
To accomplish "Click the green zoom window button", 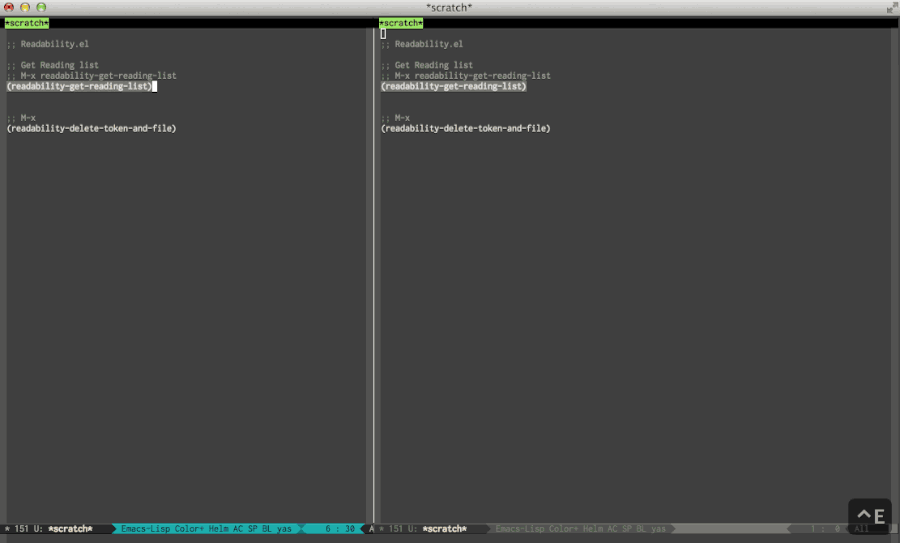I will point(41,7).
